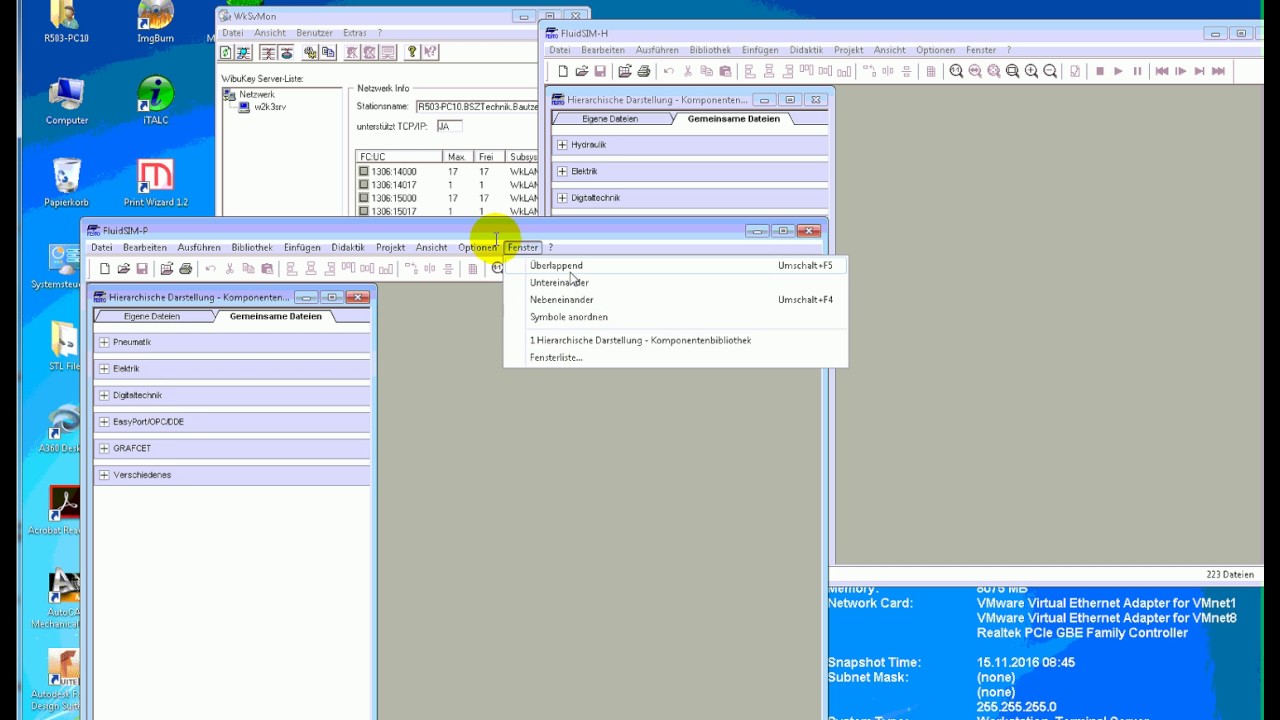Screen dimensions: 1280x720
Task: Open iTALC desktop shortcut
Action: click(x=155, y=100)
